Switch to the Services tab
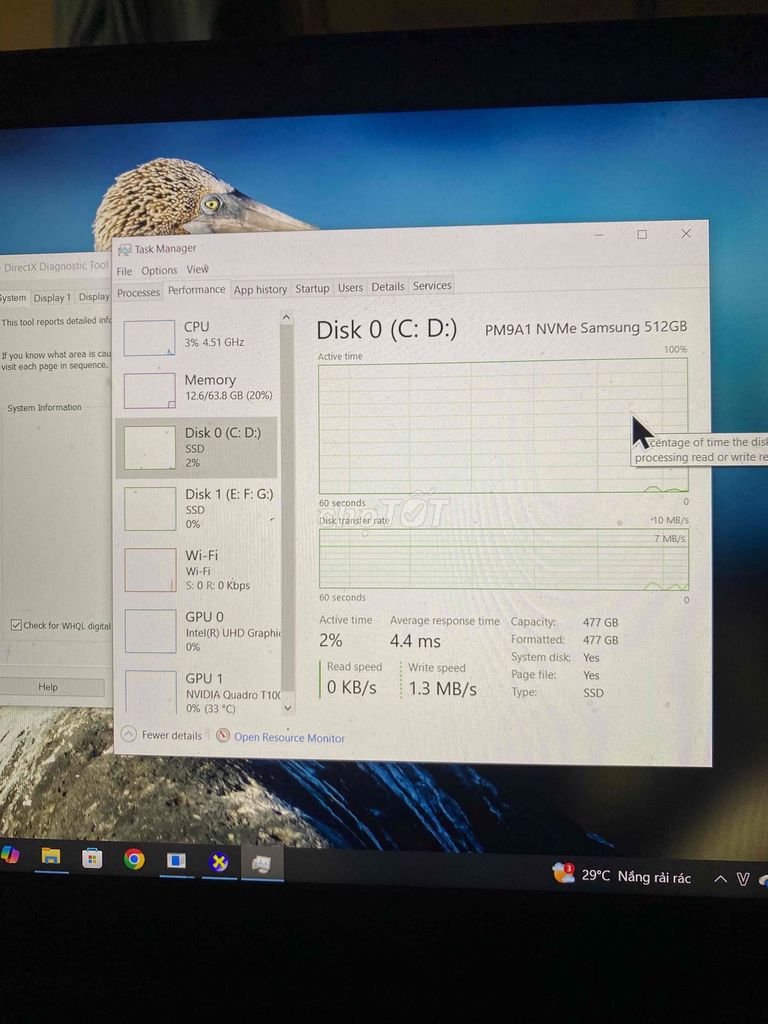The image size is (768, 1024). click(432, 285)
